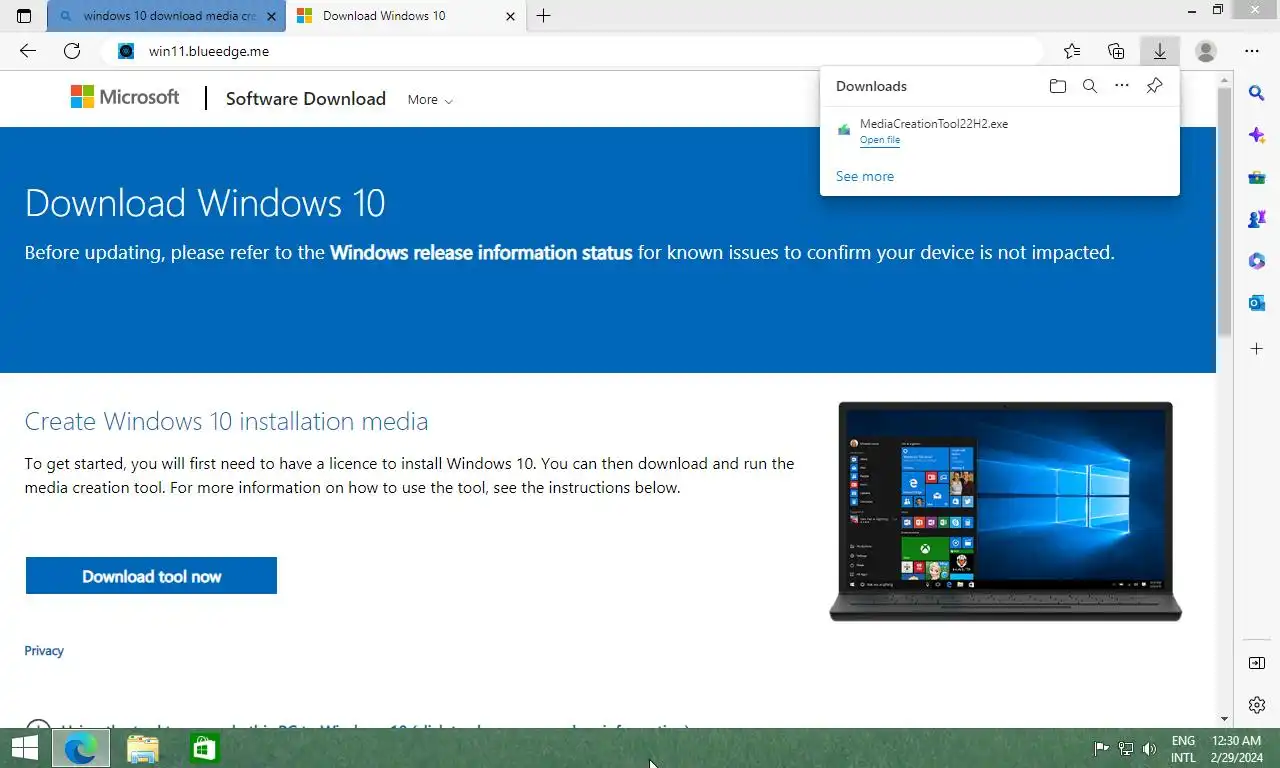The image size is (1280, 768).
Task: Click the scrollbar down arrow
Action: [1224, 719]
